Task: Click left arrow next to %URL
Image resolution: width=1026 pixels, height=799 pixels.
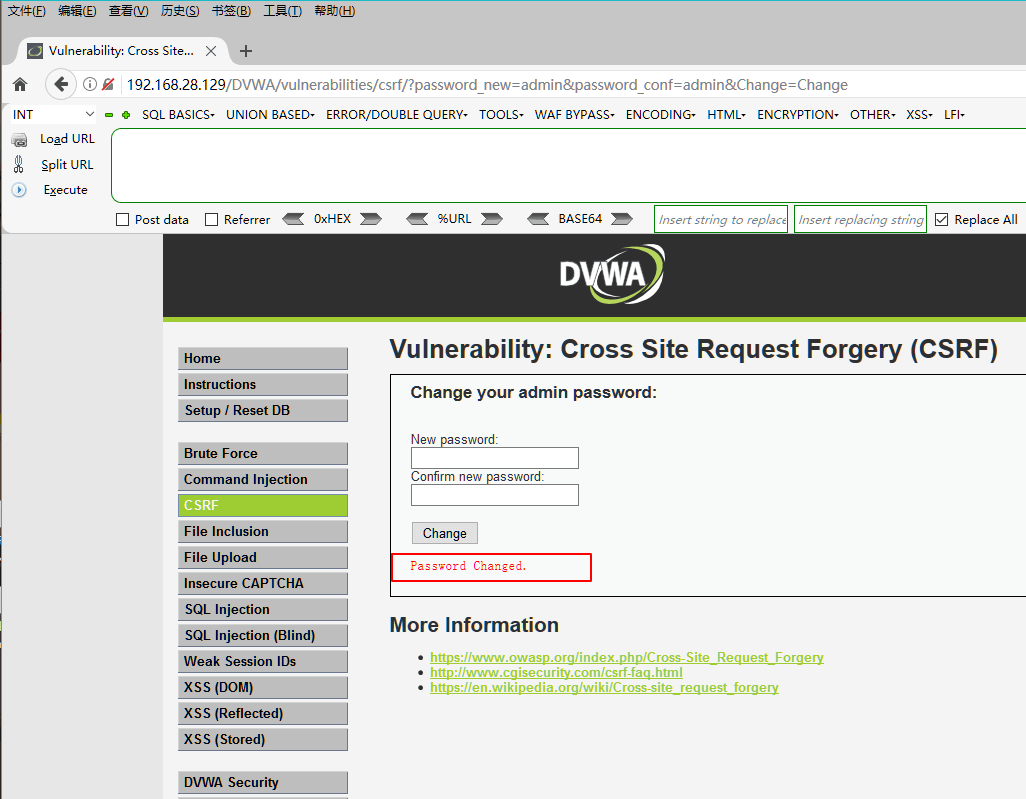Action: tap(417, 219)
